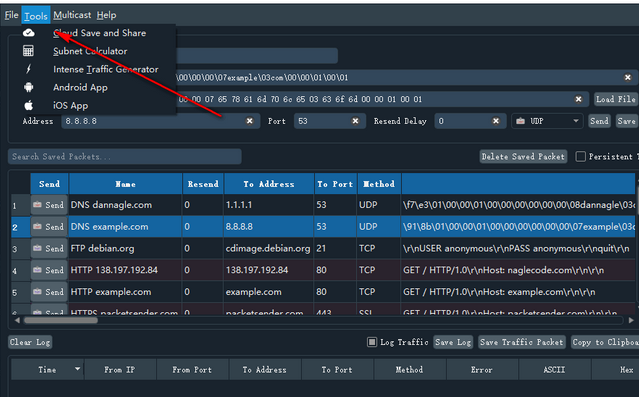Click the From IP log column header
The height and width of the screenshot is (397, 639).
(x=119, y=370)
